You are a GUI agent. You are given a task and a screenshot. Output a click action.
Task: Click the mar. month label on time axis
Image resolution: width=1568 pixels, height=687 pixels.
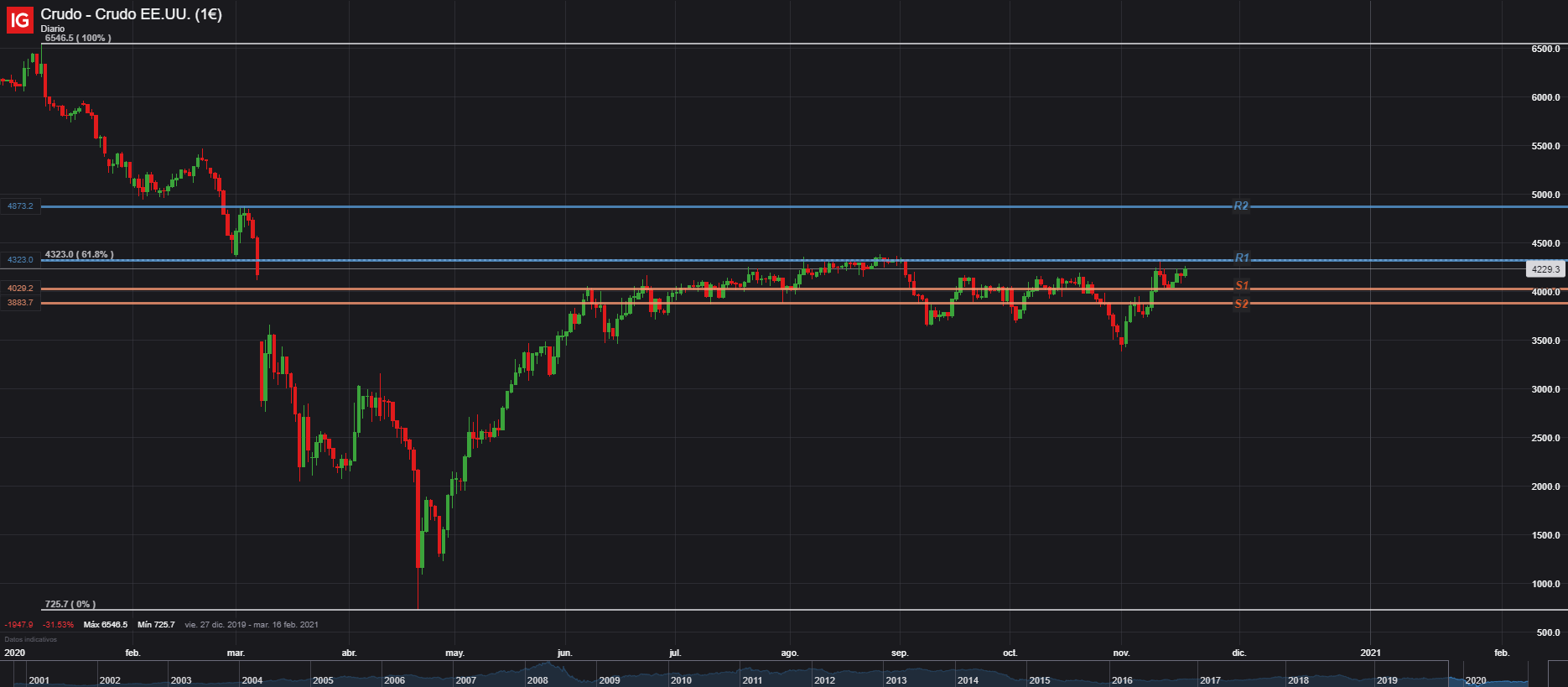point(236,653)
